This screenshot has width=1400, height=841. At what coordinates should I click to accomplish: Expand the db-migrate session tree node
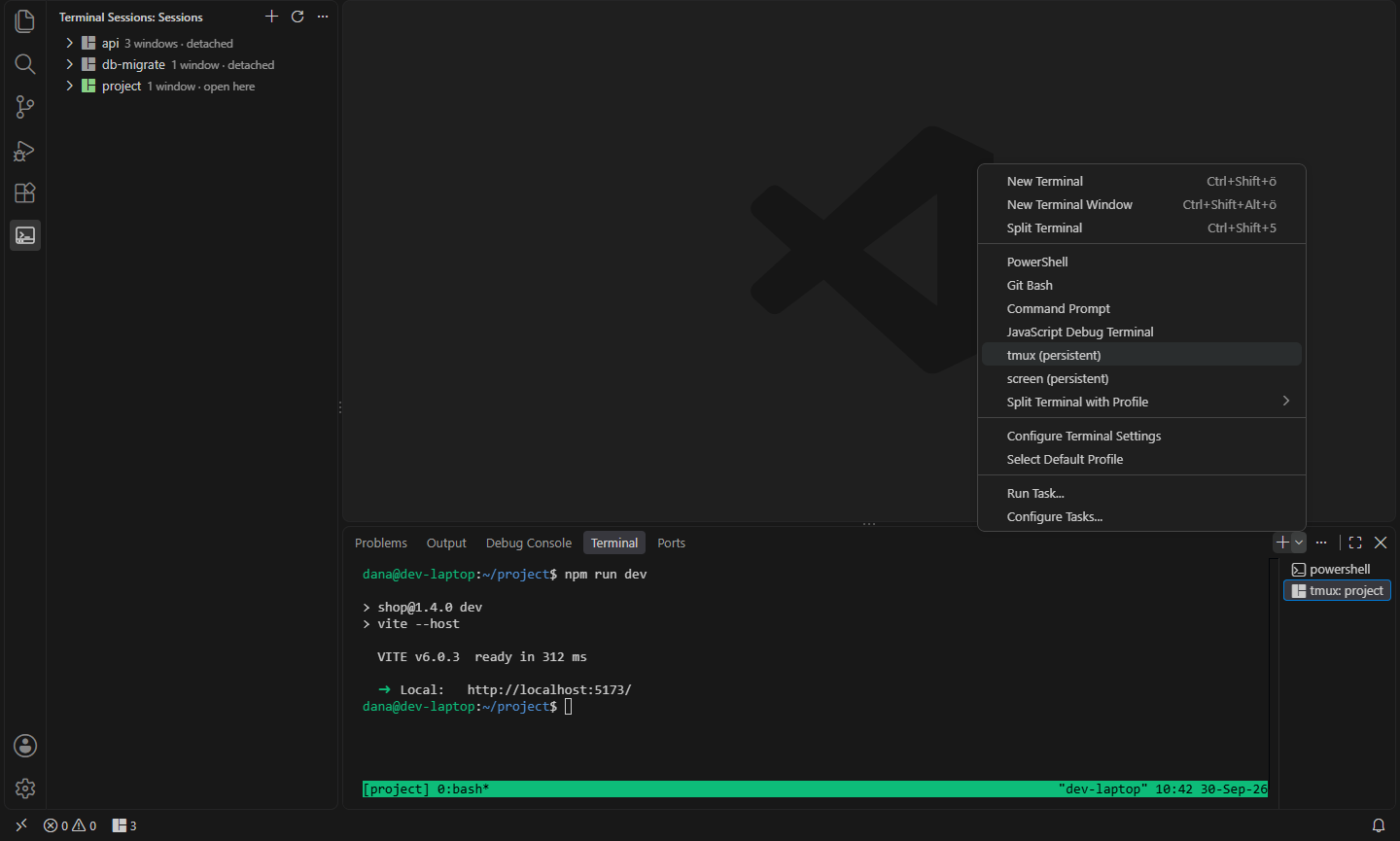[x=70, y=64]
